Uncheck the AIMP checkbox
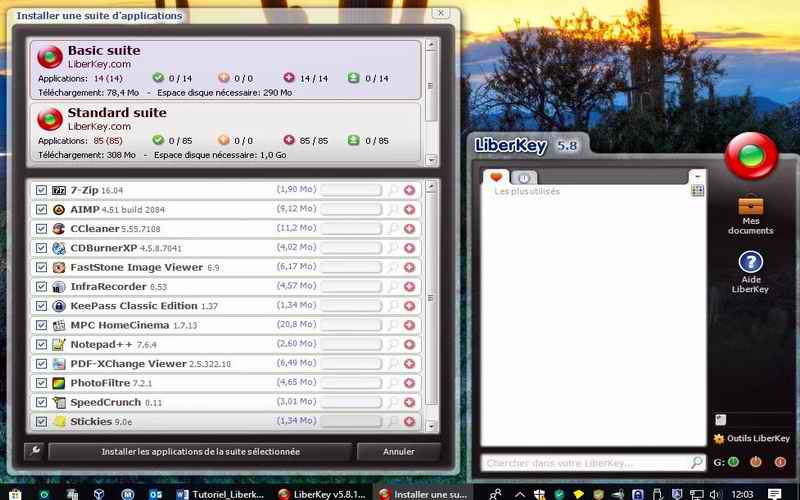Image resolution: width=800 pixels, height=500 pixels. pos(41,210)
